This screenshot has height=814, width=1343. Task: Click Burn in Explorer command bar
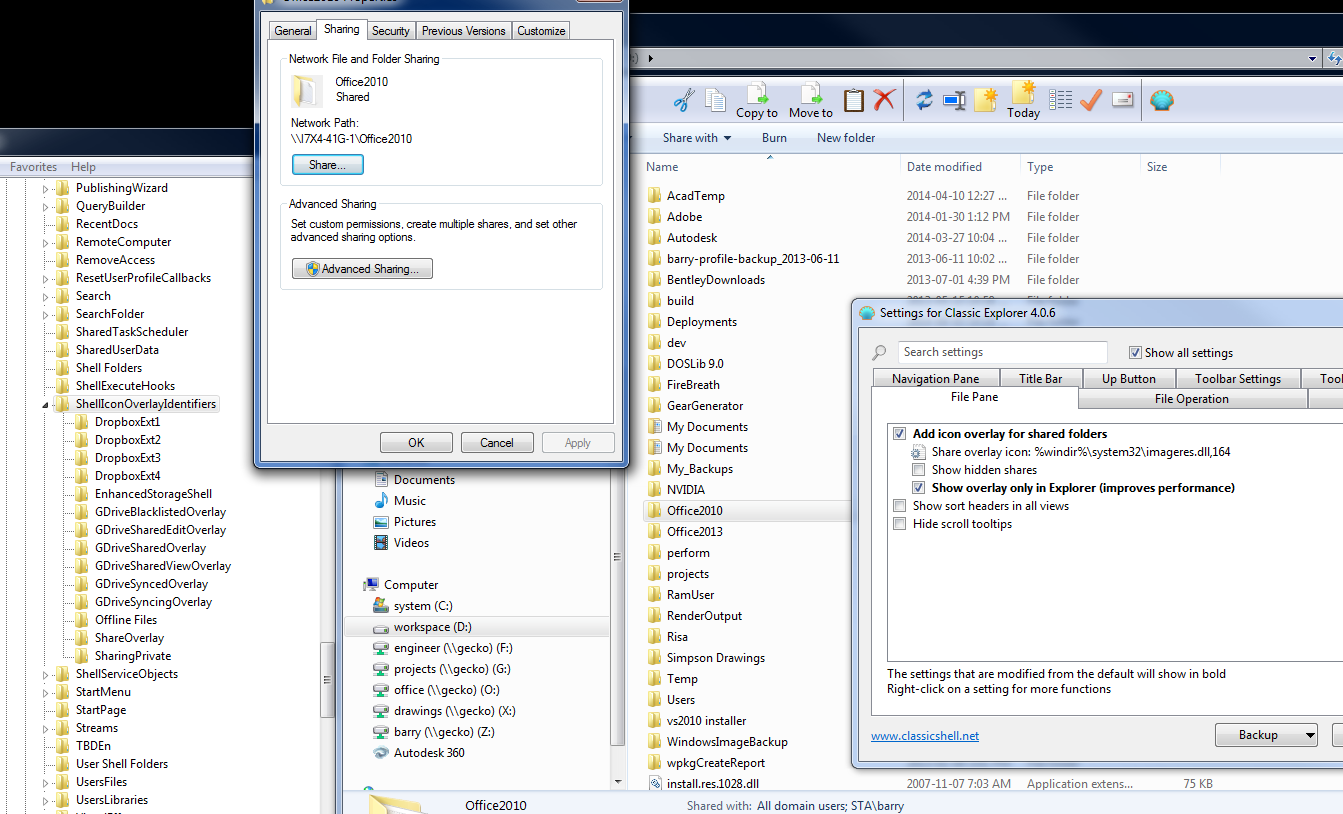tap(774, 138)
